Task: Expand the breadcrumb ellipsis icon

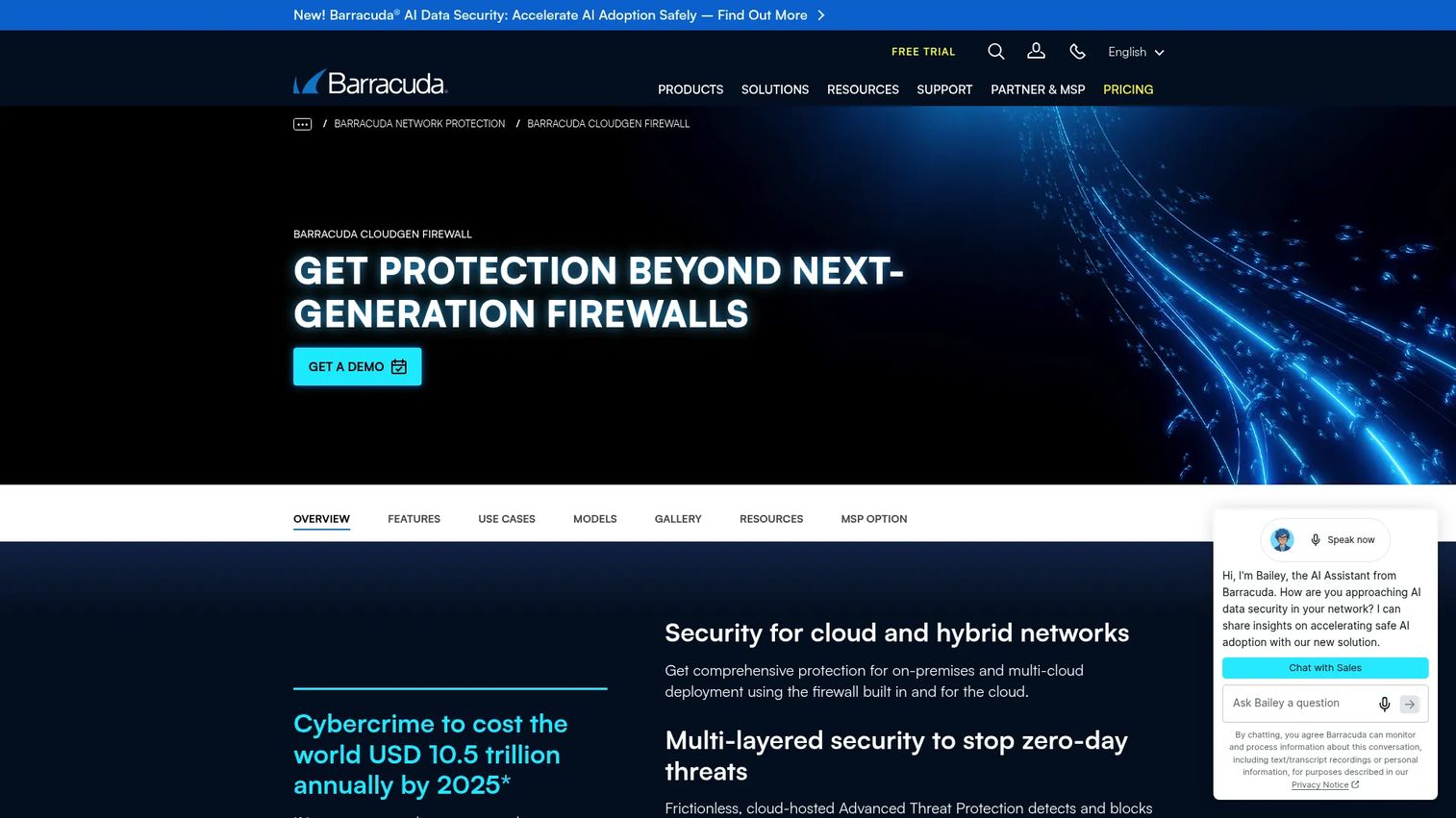Action: click(x=302, y=124)
